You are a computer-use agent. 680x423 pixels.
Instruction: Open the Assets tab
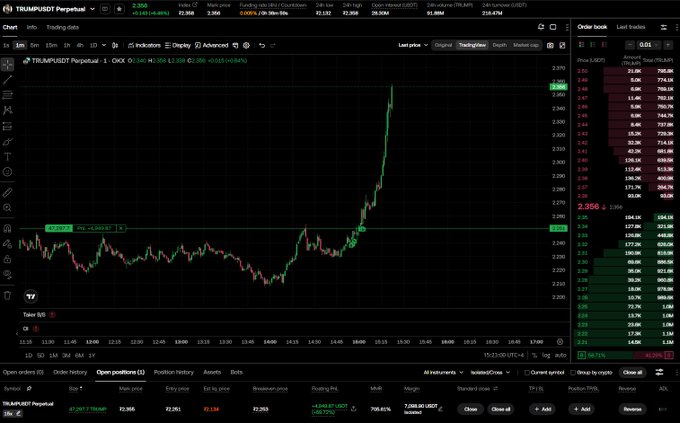pos(212,372)
